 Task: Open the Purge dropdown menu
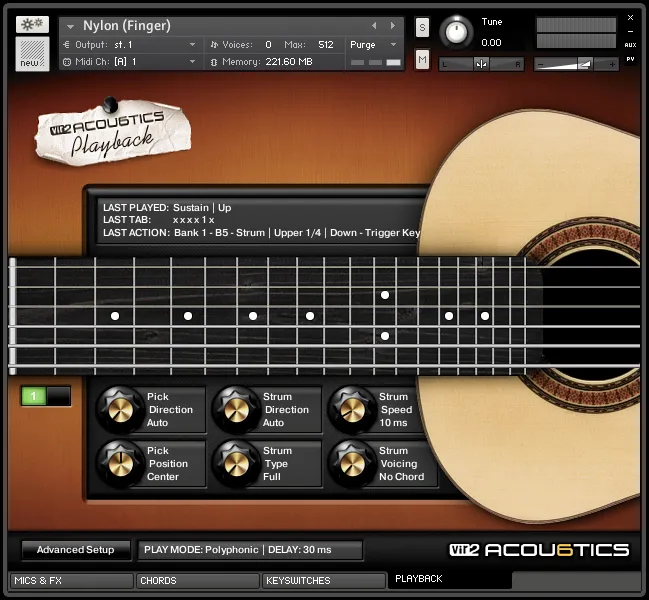pyautogui.click(x=373, y=45)
